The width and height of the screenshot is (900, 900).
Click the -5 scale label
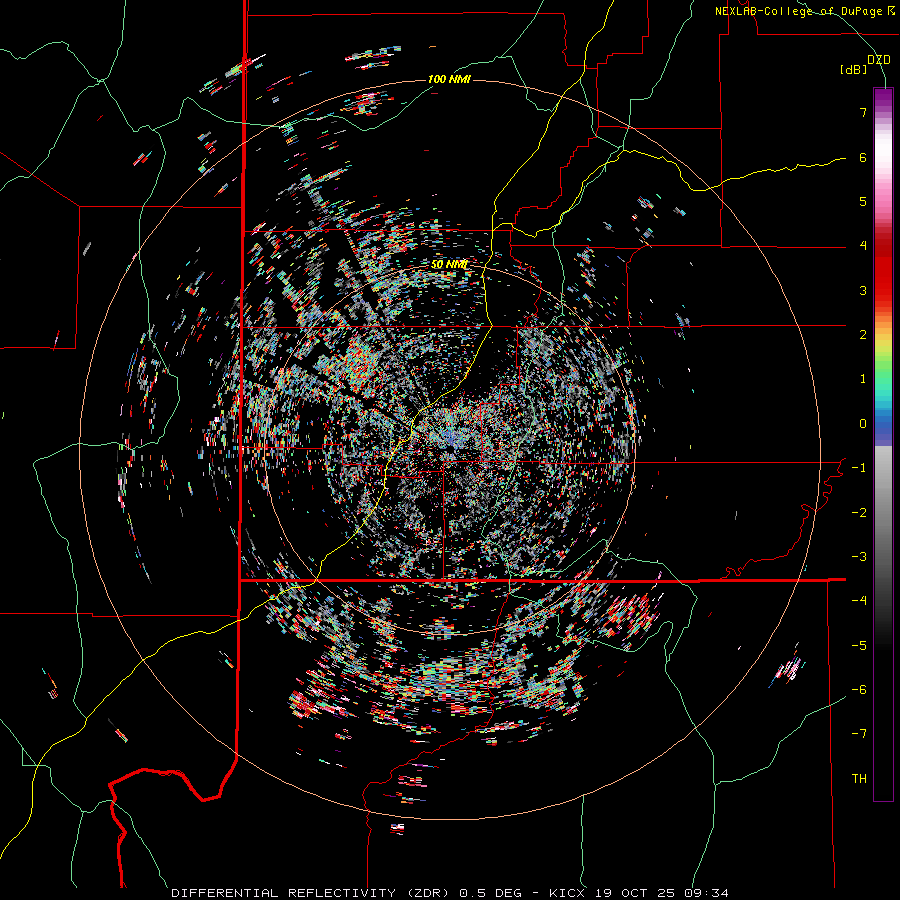(x=859, y=646)
